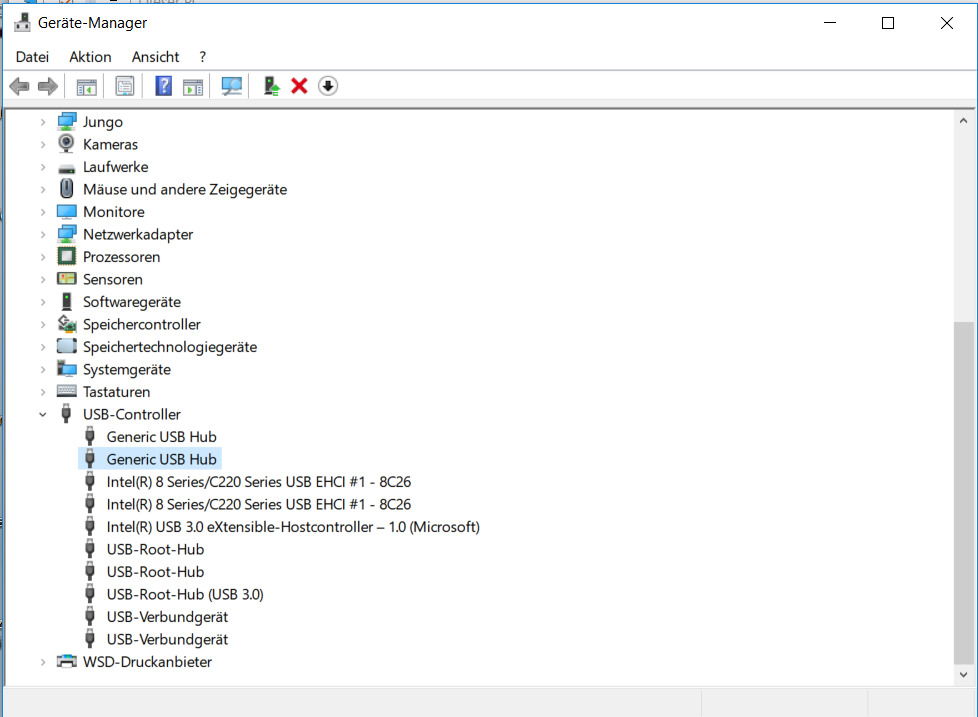Disable device with the down-arrow circle icon
The height and width of the screenshot is (717, 978).
[x=328, y=86]
